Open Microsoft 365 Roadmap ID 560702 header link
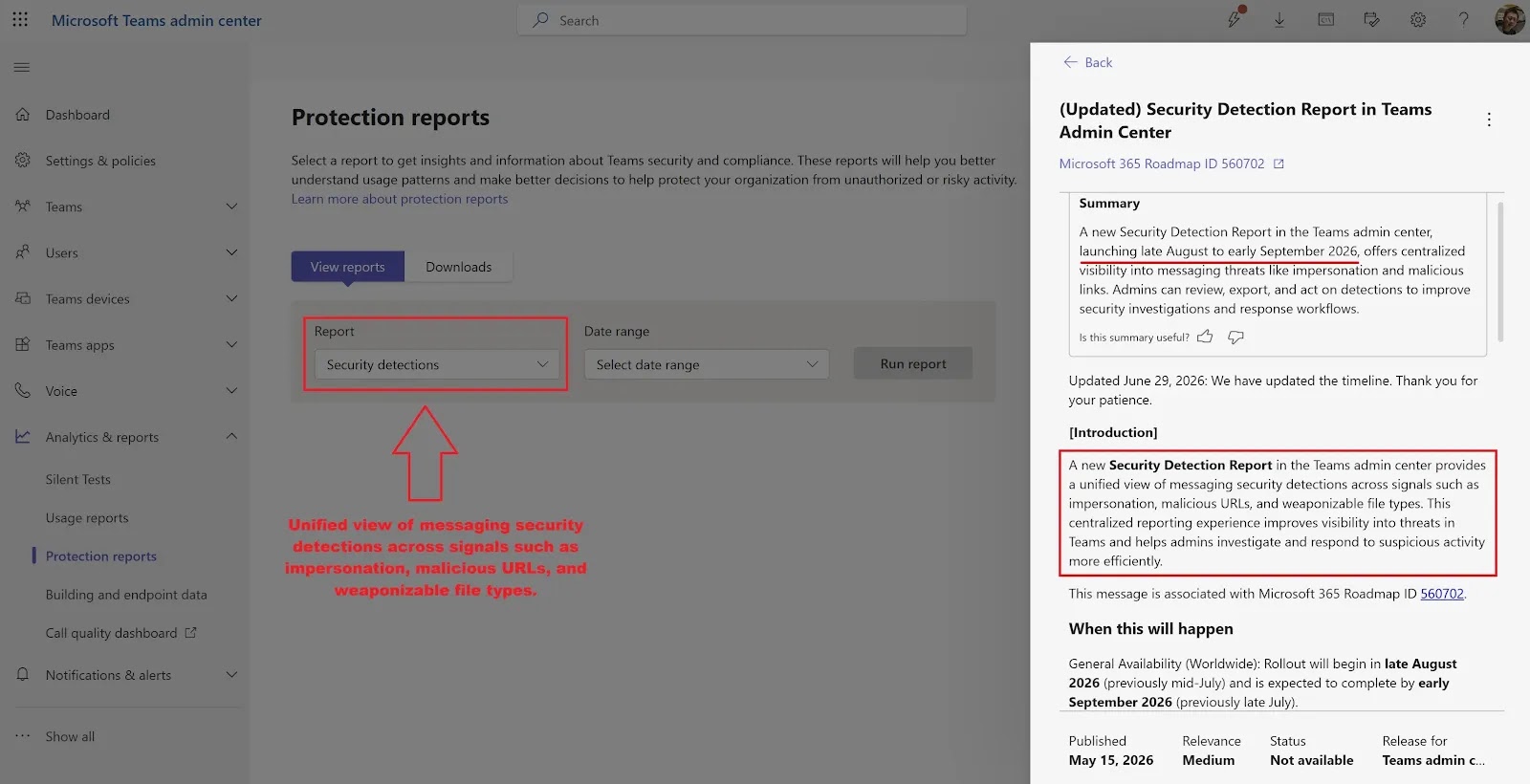Screen dimensions: 1530x784 pos(1162,163)
